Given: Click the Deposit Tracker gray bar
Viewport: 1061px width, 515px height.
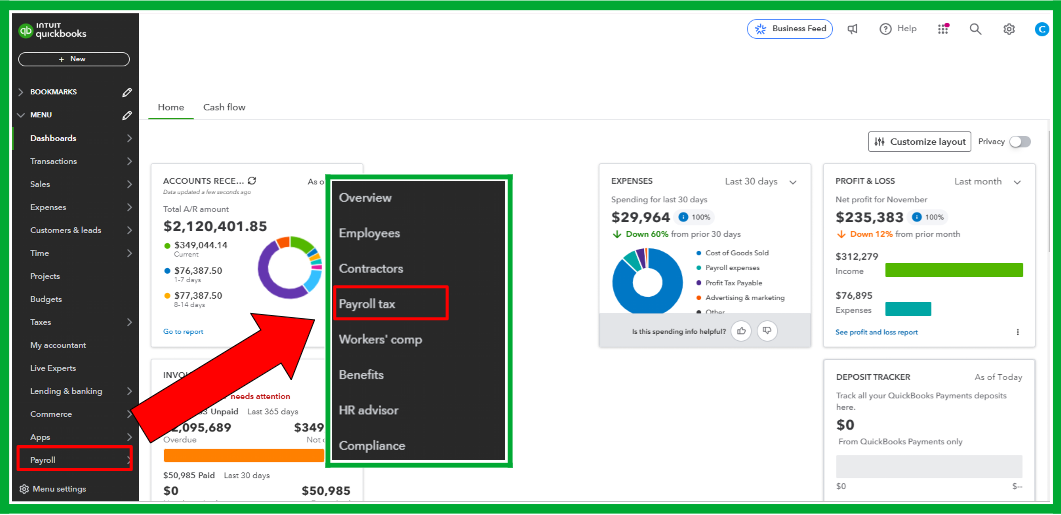Looking at the screenshot, I should click(929, 467).
